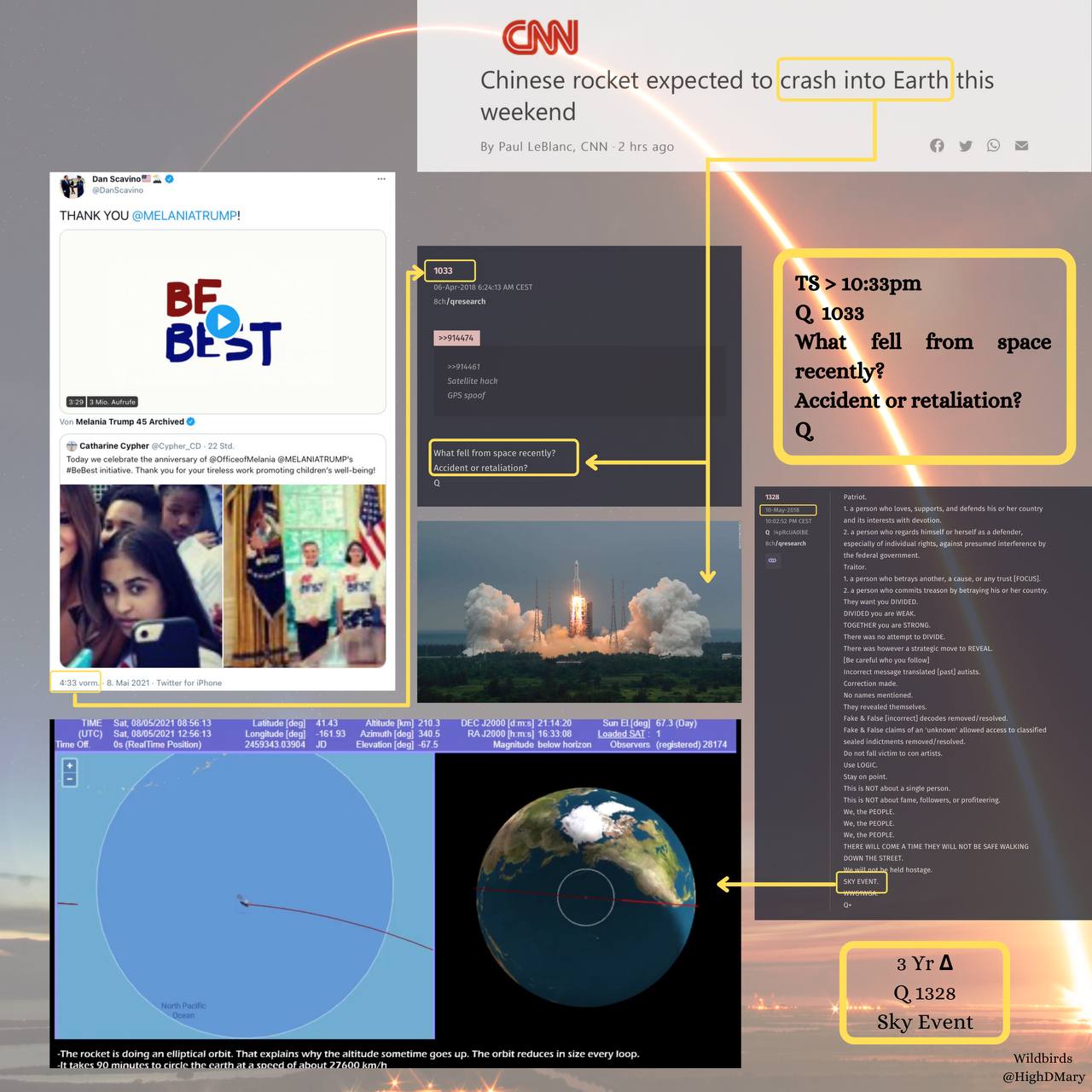Click the '8. Mai 2021' tweet date
Image resolution: width=1092 pixels, height=1092 pixels.
coord(126,682)
